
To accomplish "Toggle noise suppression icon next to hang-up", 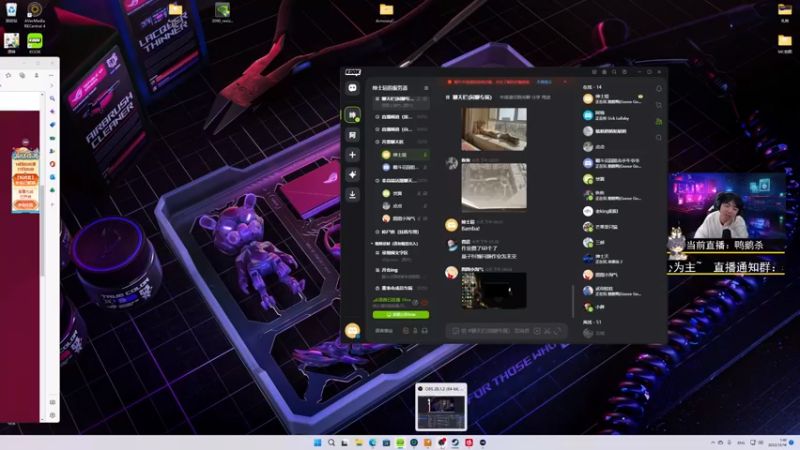I will click(x=415, y=303).
